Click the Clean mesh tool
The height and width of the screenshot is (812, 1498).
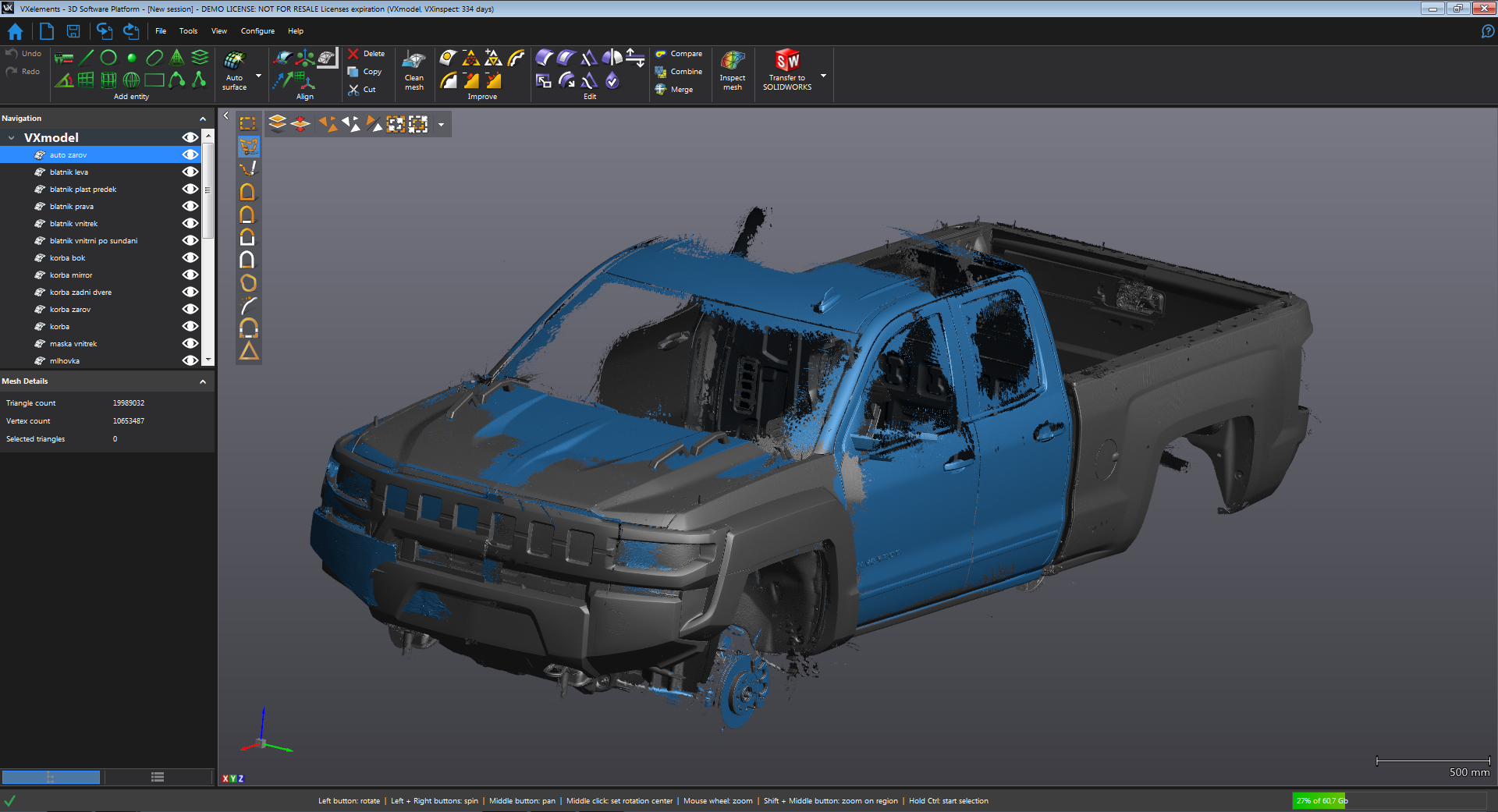pyautogui.click(x=414, y=70)
